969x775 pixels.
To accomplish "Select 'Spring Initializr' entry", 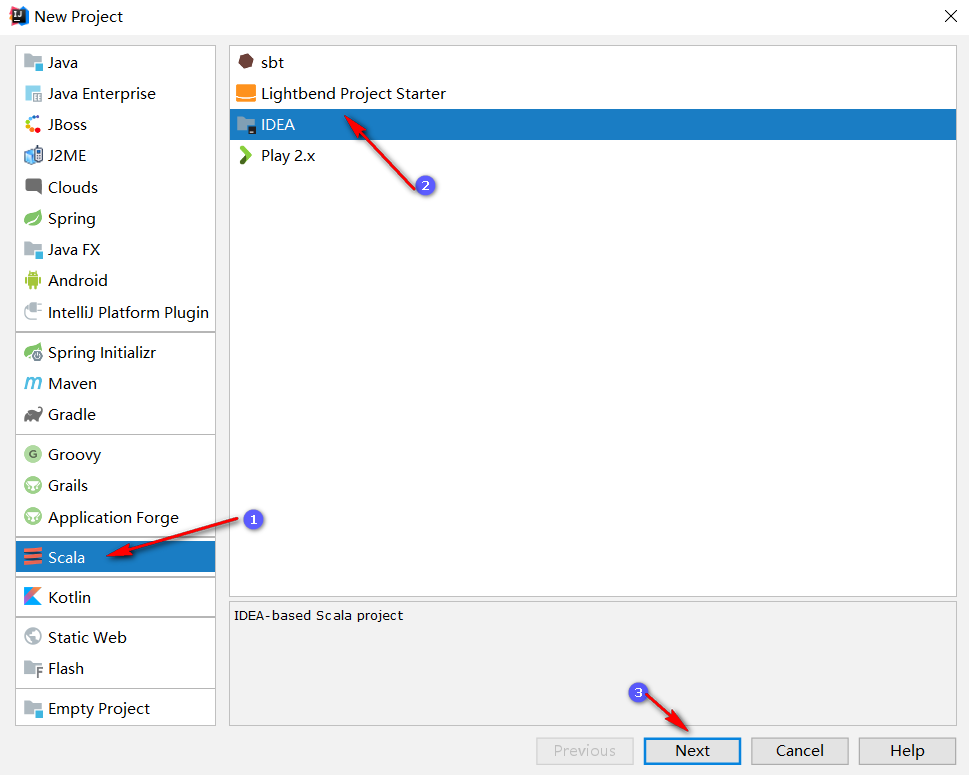I will (102, 352).
